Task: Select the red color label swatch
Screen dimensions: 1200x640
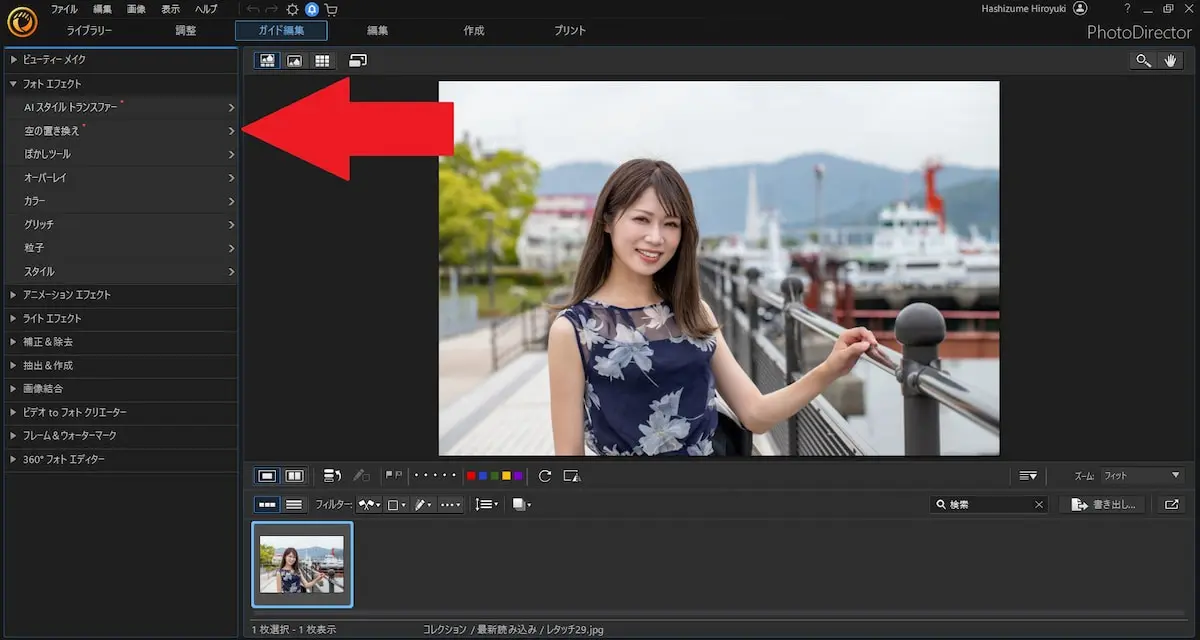Action: (x=471, y=476)
